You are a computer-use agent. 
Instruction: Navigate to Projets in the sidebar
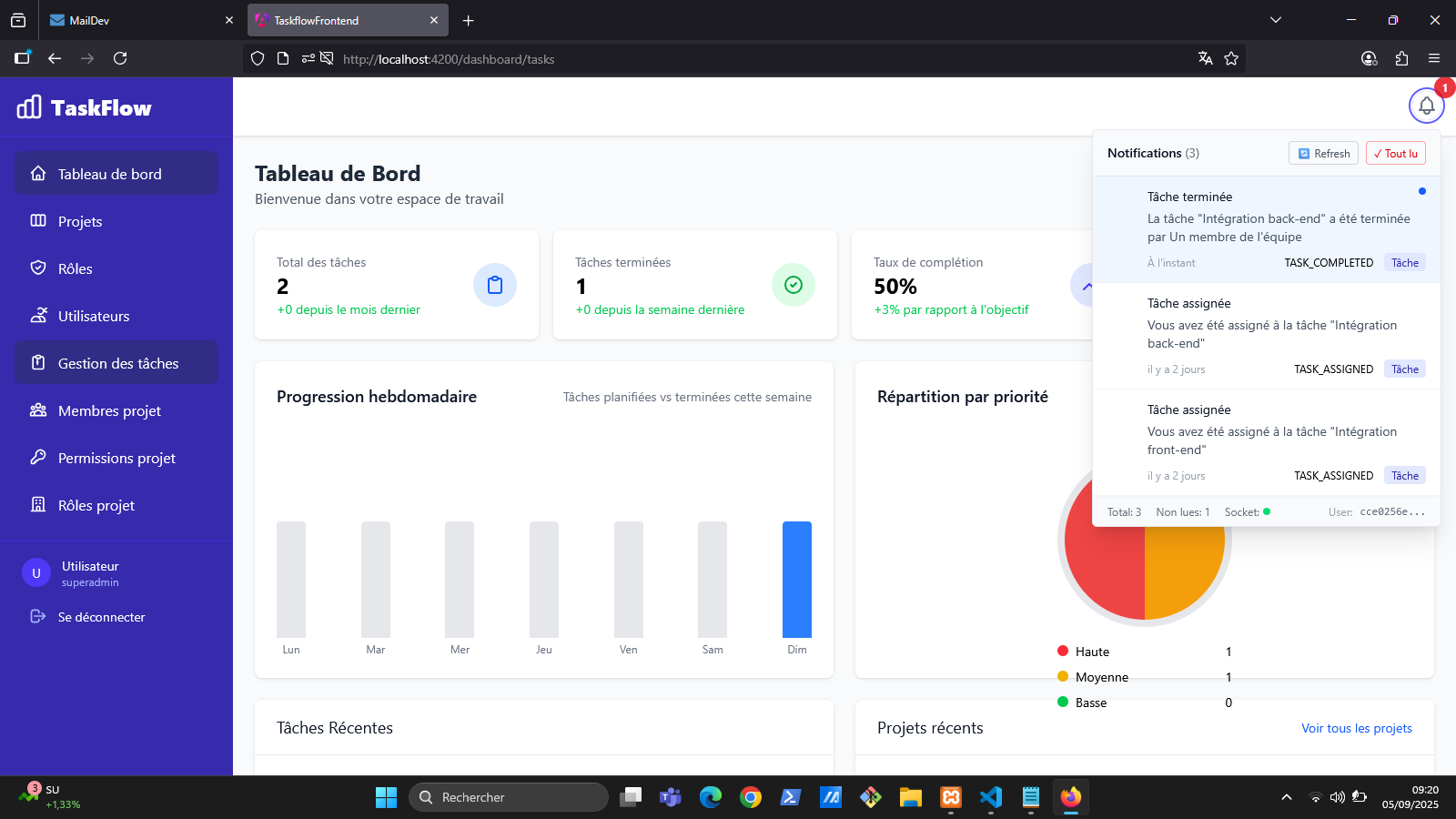[116, 220]
